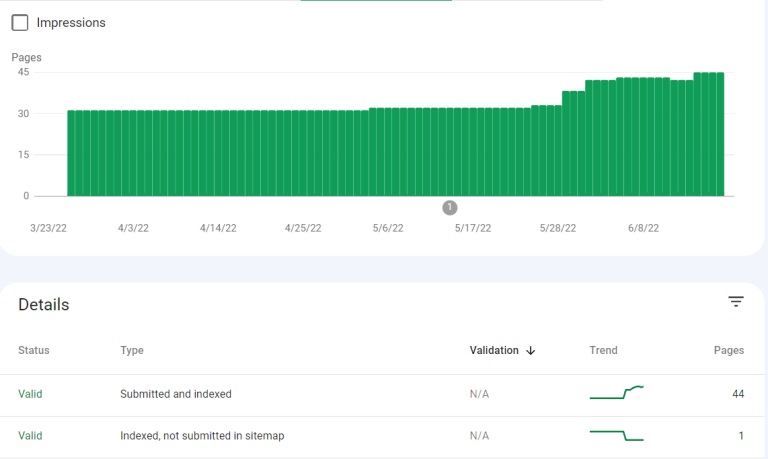Viewport: 768px width, 459px height.
Task: Click the Trend column header
Action: pyautogui.click(x=603, y=350)
